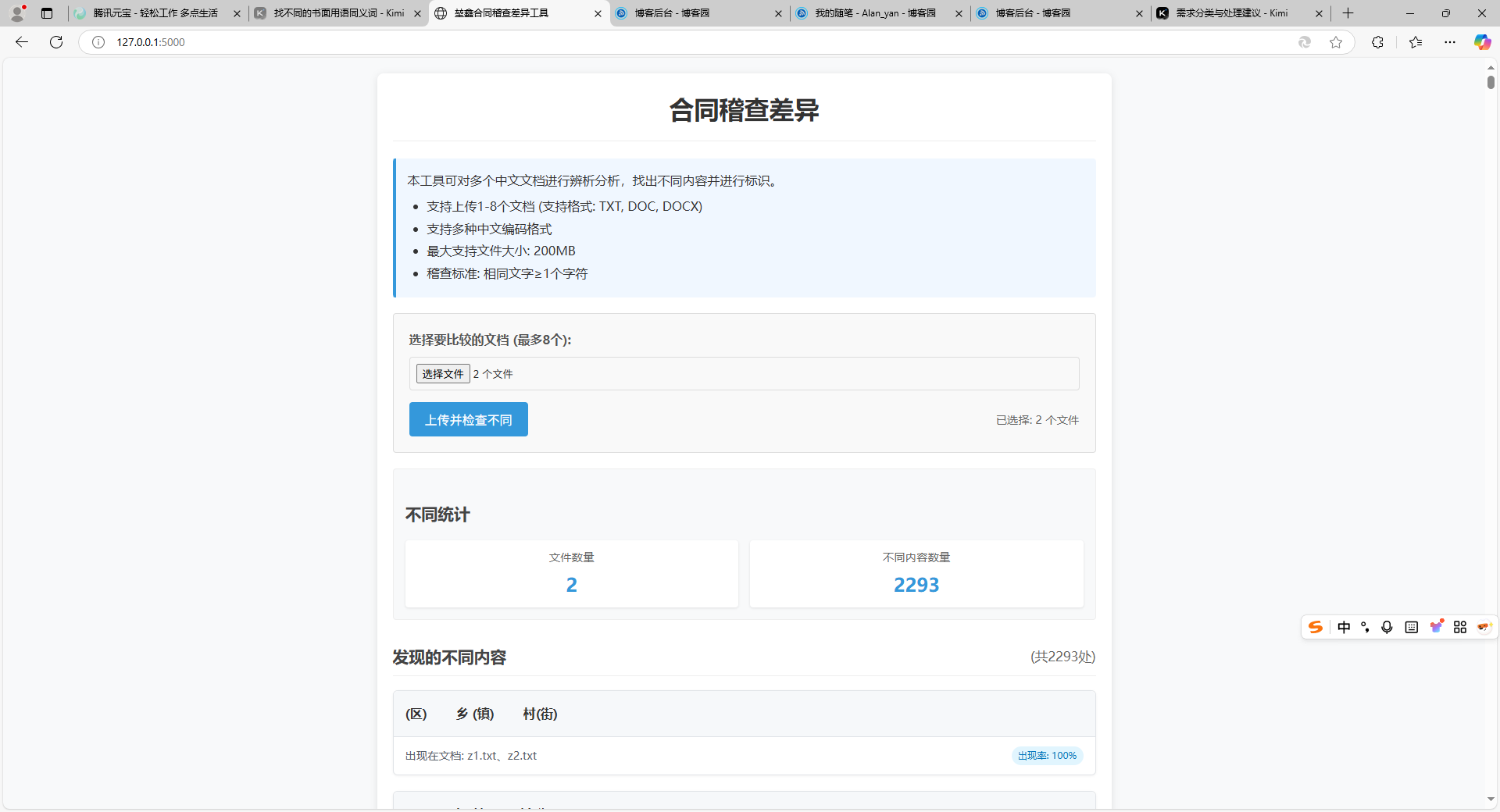Click the 支持多种中文编码格式 bullet
The width and height of the screenshot is (1500, 812).
[489, 229]
